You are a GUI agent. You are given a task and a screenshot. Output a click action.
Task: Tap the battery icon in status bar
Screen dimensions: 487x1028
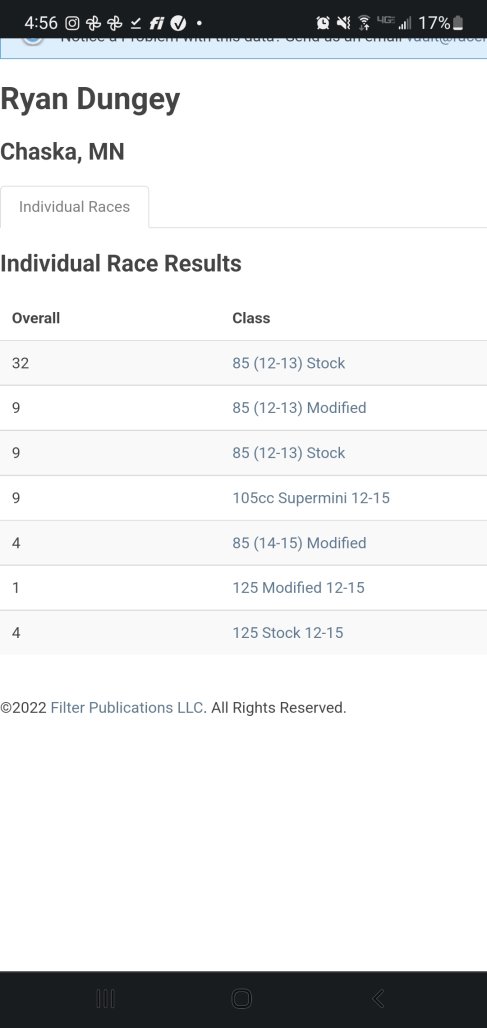pos(458,24)
